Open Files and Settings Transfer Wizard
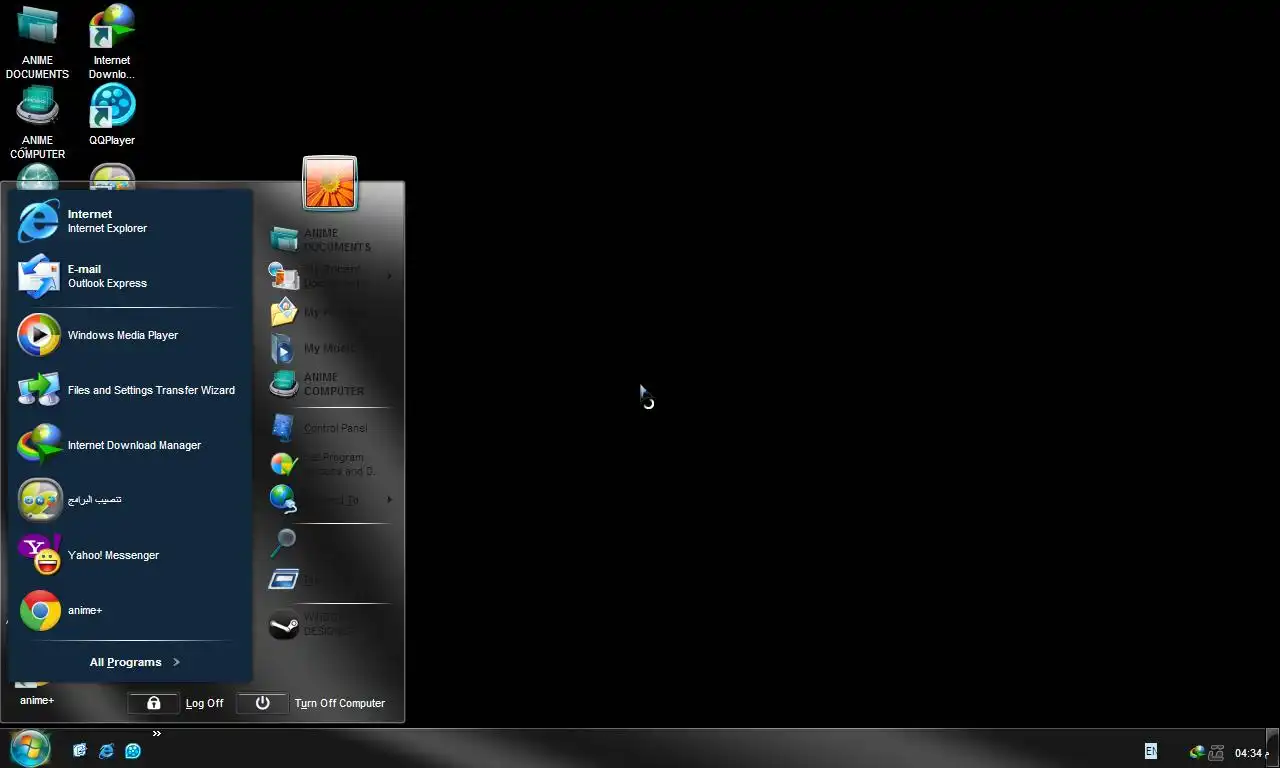The height and width of the screenshot is (768, 1280). (x=130, y=390)
